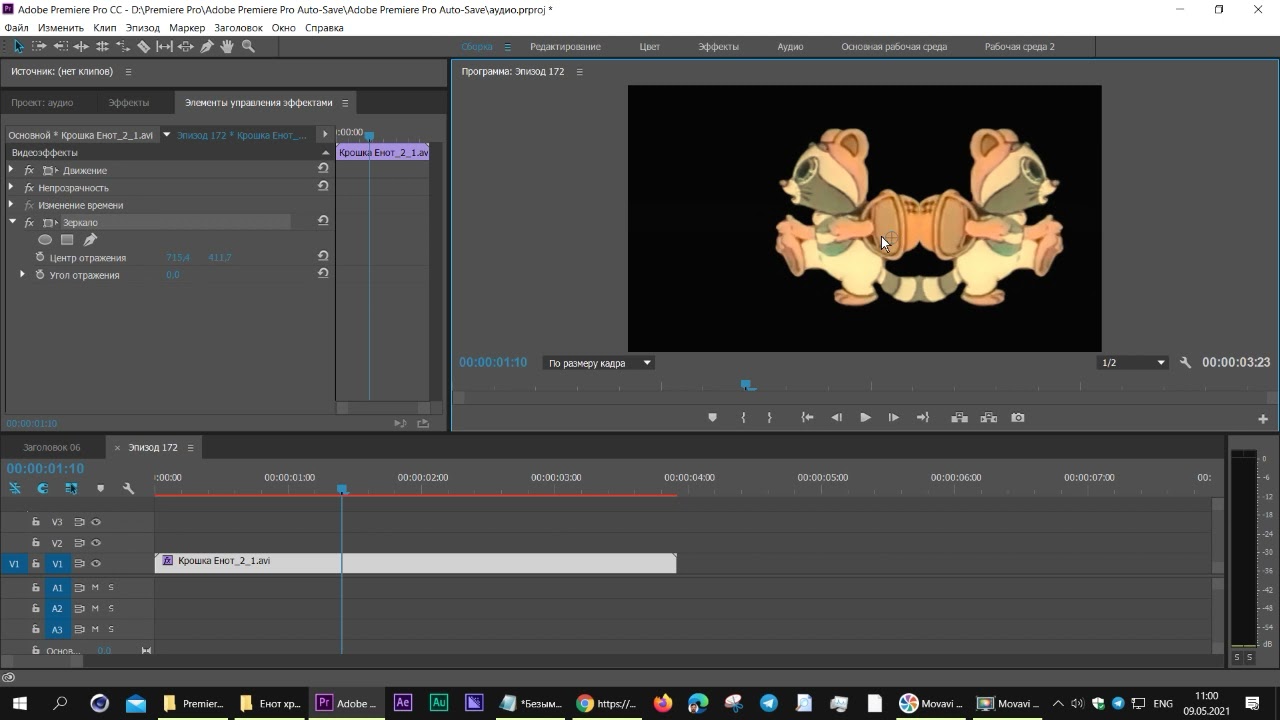1280x720 pixels.
Task: Click the Extract button
Action: click(989, 418)
